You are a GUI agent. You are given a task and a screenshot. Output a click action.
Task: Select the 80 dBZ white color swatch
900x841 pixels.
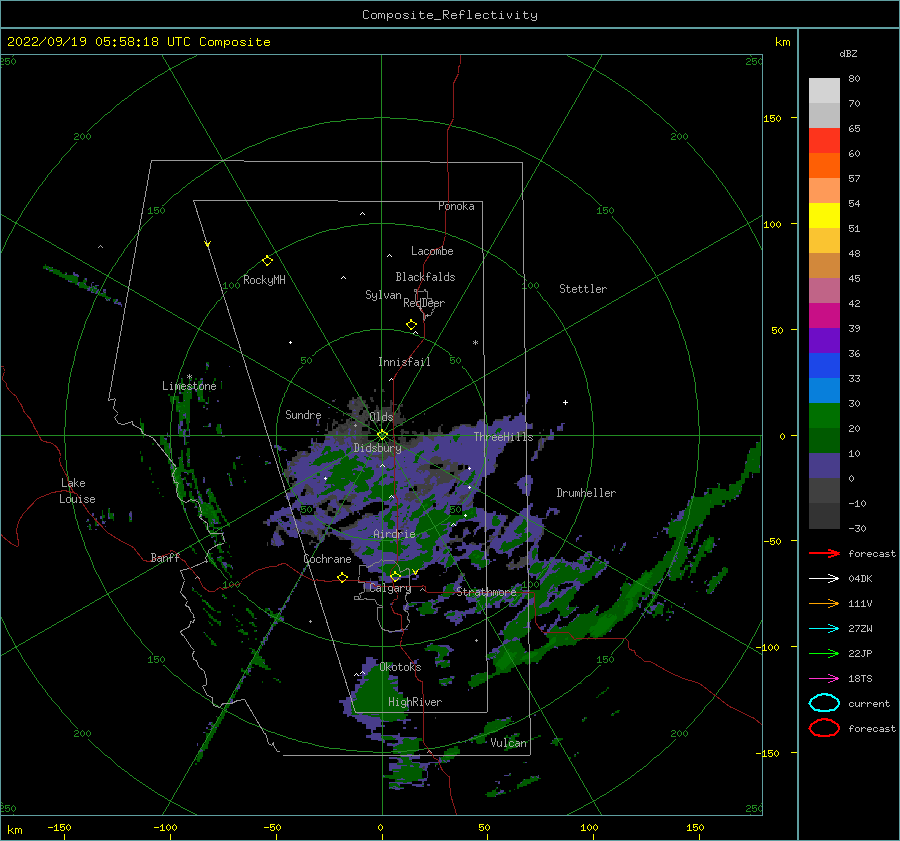pyautogui.click(x=824, y=90)
